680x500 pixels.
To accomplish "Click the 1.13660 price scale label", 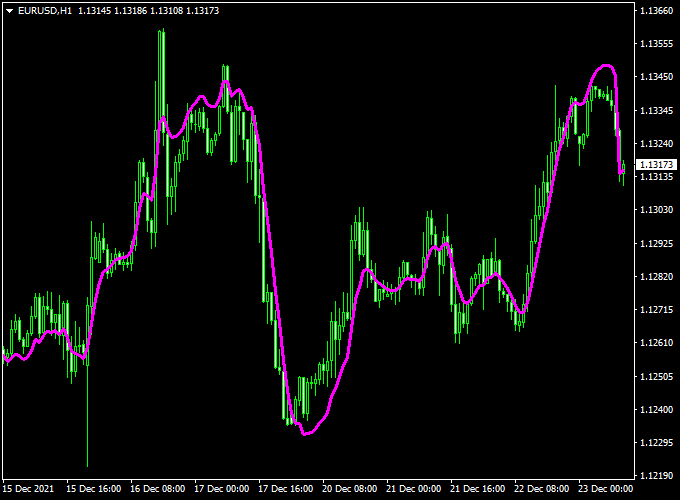I will pyautogui.click(x=657, y=10).
